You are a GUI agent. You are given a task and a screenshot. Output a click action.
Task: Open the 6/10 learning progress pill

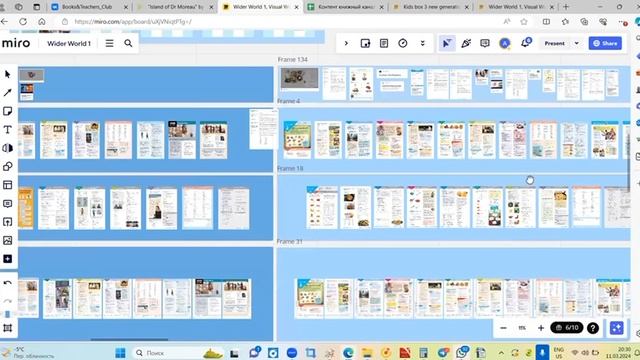567,328
